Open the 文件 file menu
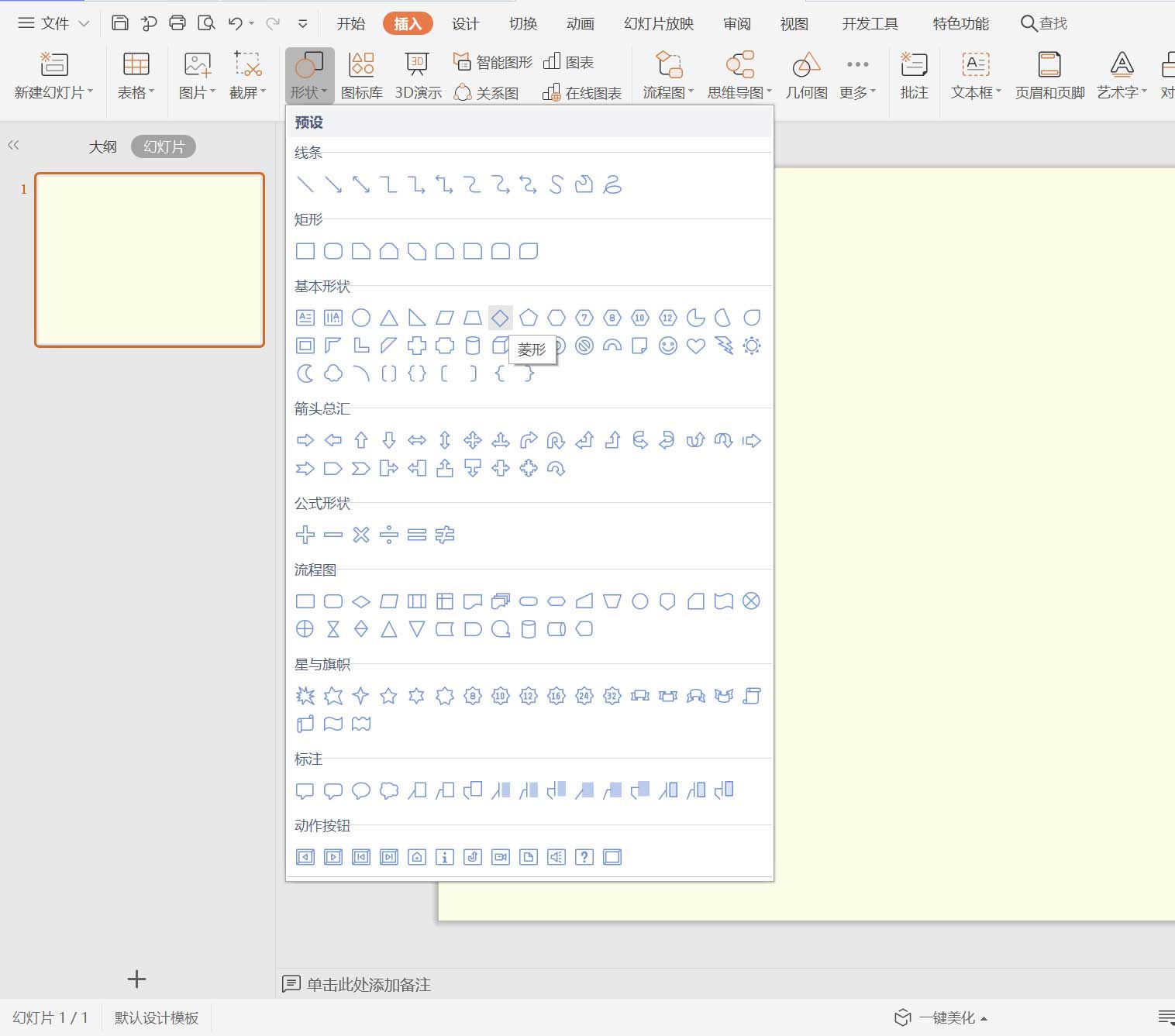 (x=53, y=23)
